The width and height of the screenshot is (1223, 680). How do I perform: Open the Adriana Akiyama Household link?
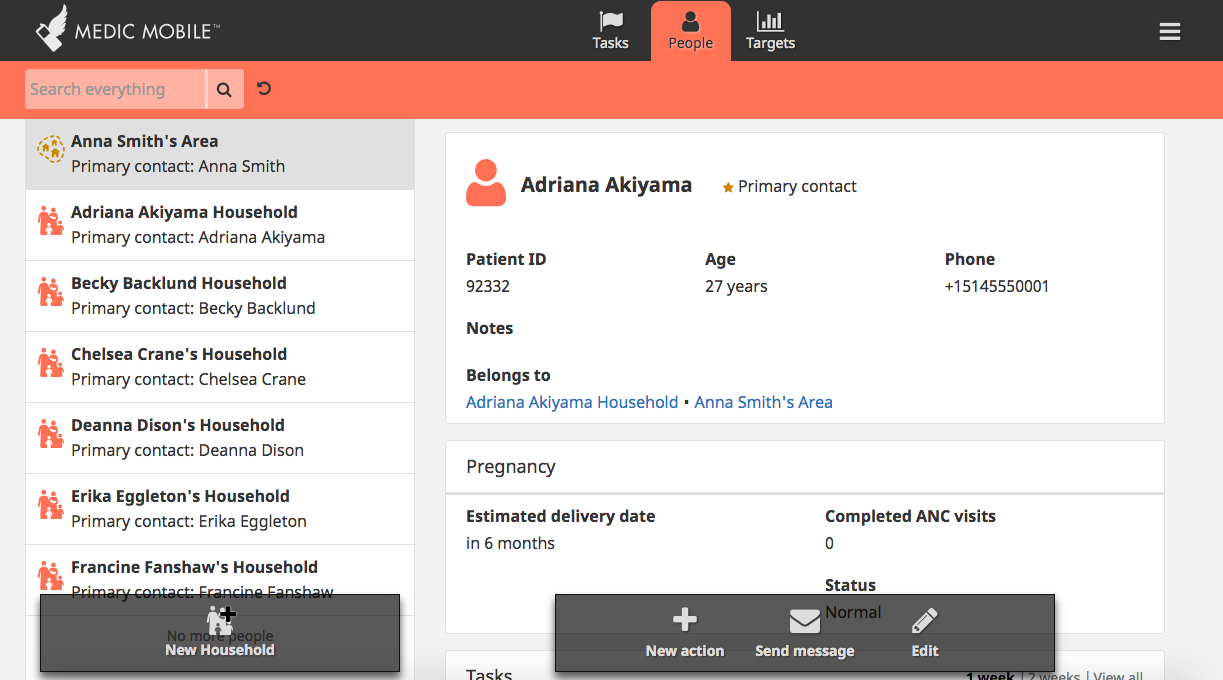click(x=572, y=402)
